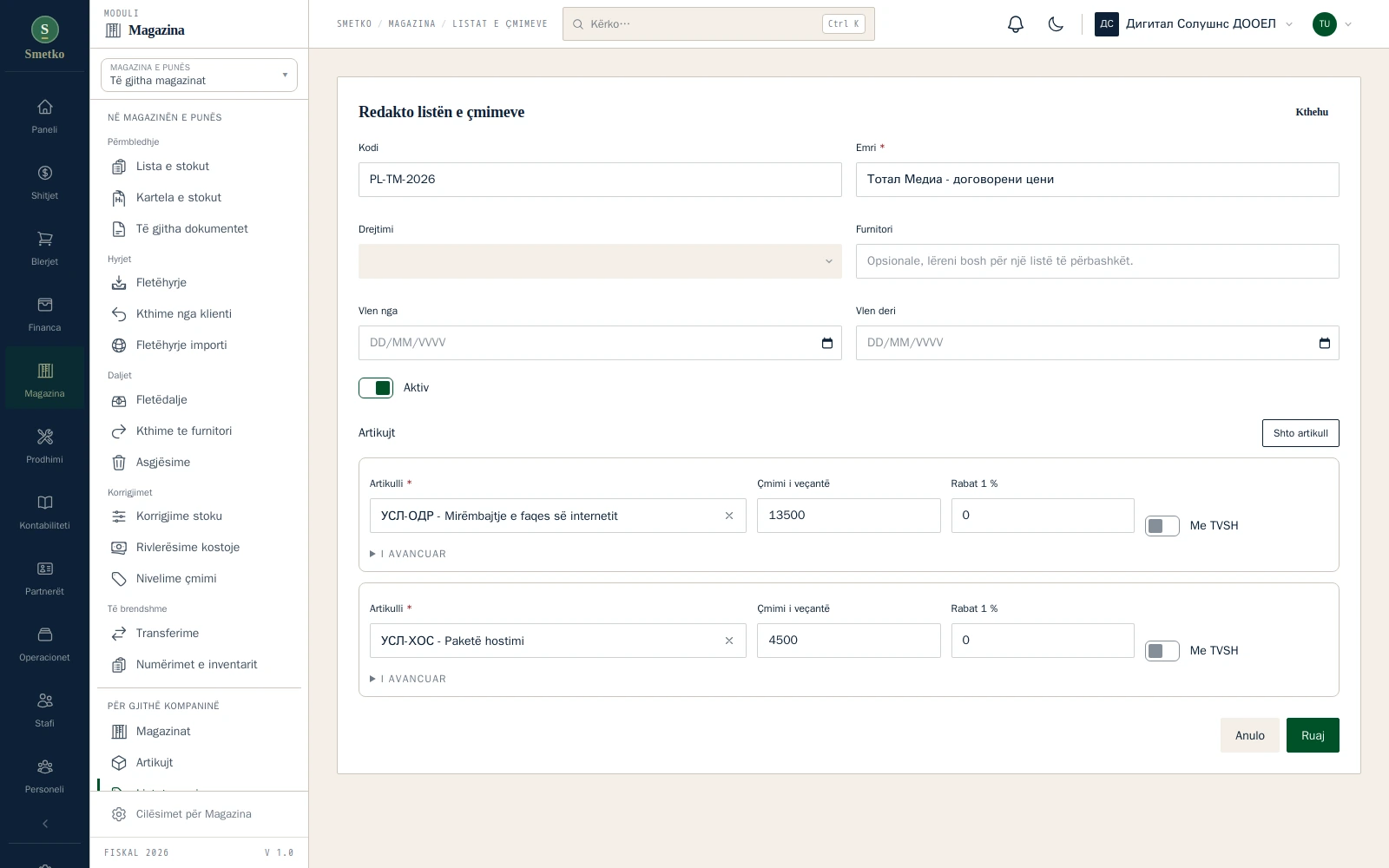
Task: Open Blerjet purchases cart icon
Action: [x=45, y=249]
